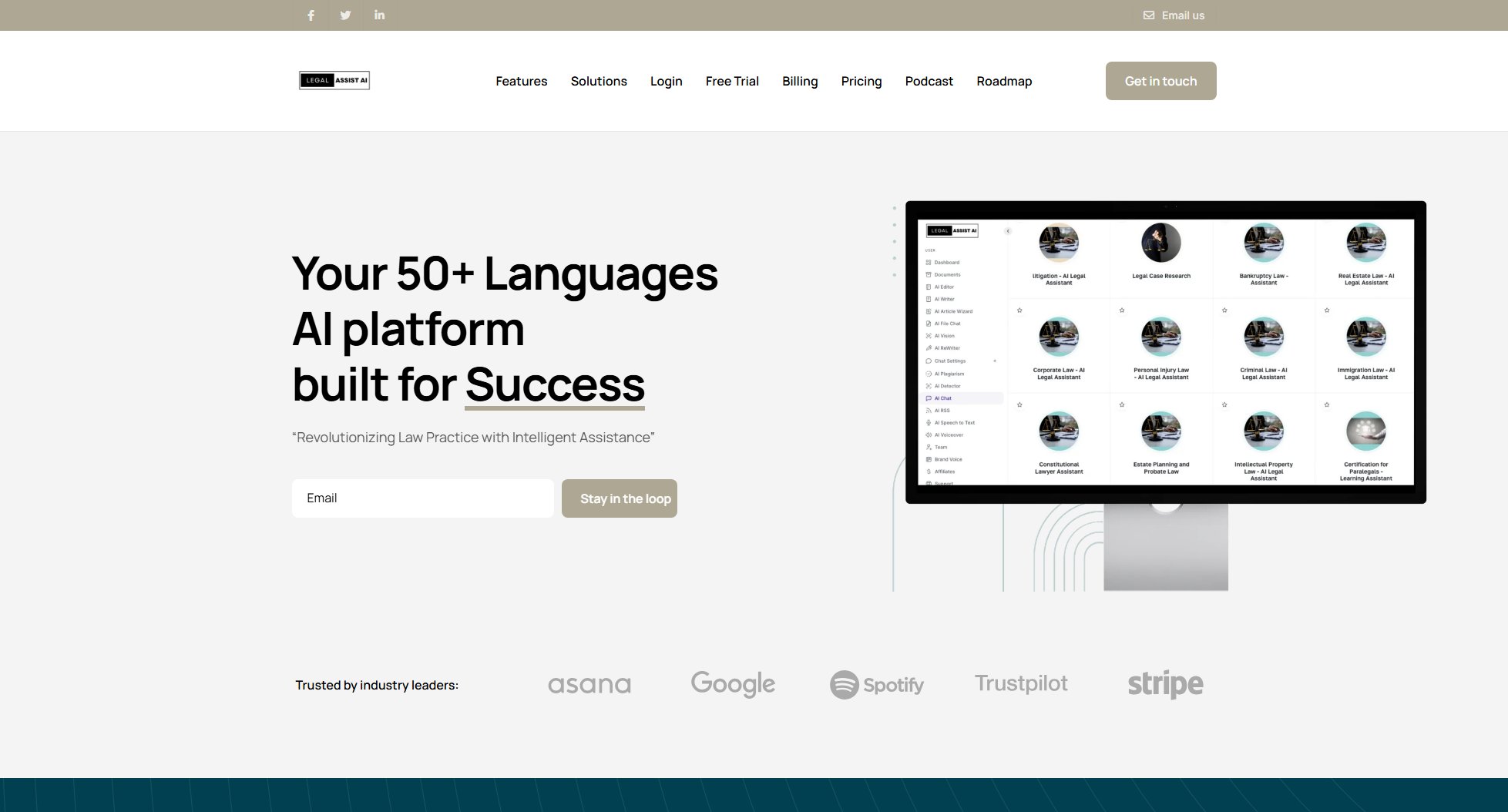View the Roadmap page
The image size is (1508, 812).
[1003, 81]
